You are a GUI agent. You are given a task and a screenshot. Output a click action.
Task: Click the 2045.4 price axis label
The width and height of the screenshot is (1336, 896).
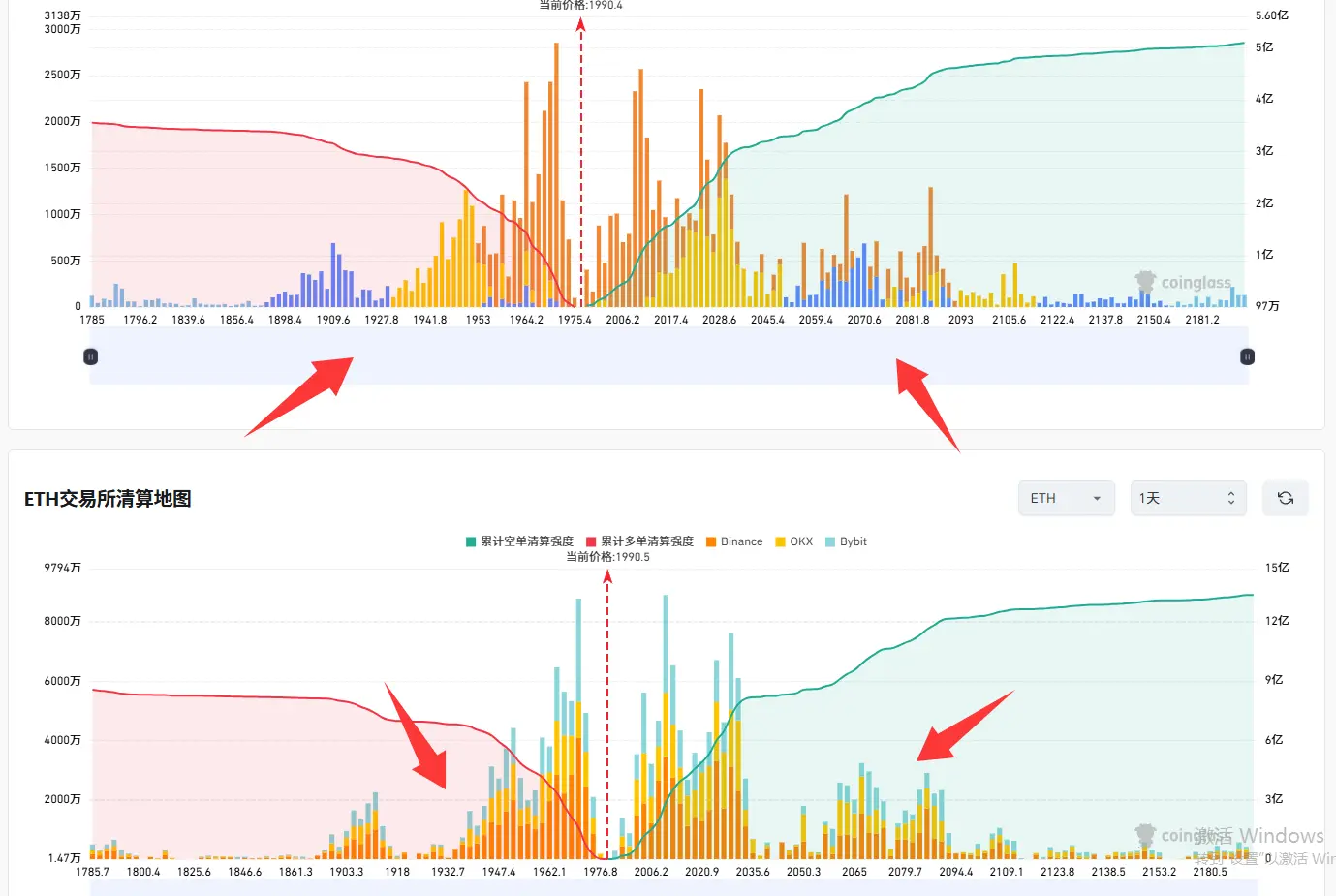(767, 320)
